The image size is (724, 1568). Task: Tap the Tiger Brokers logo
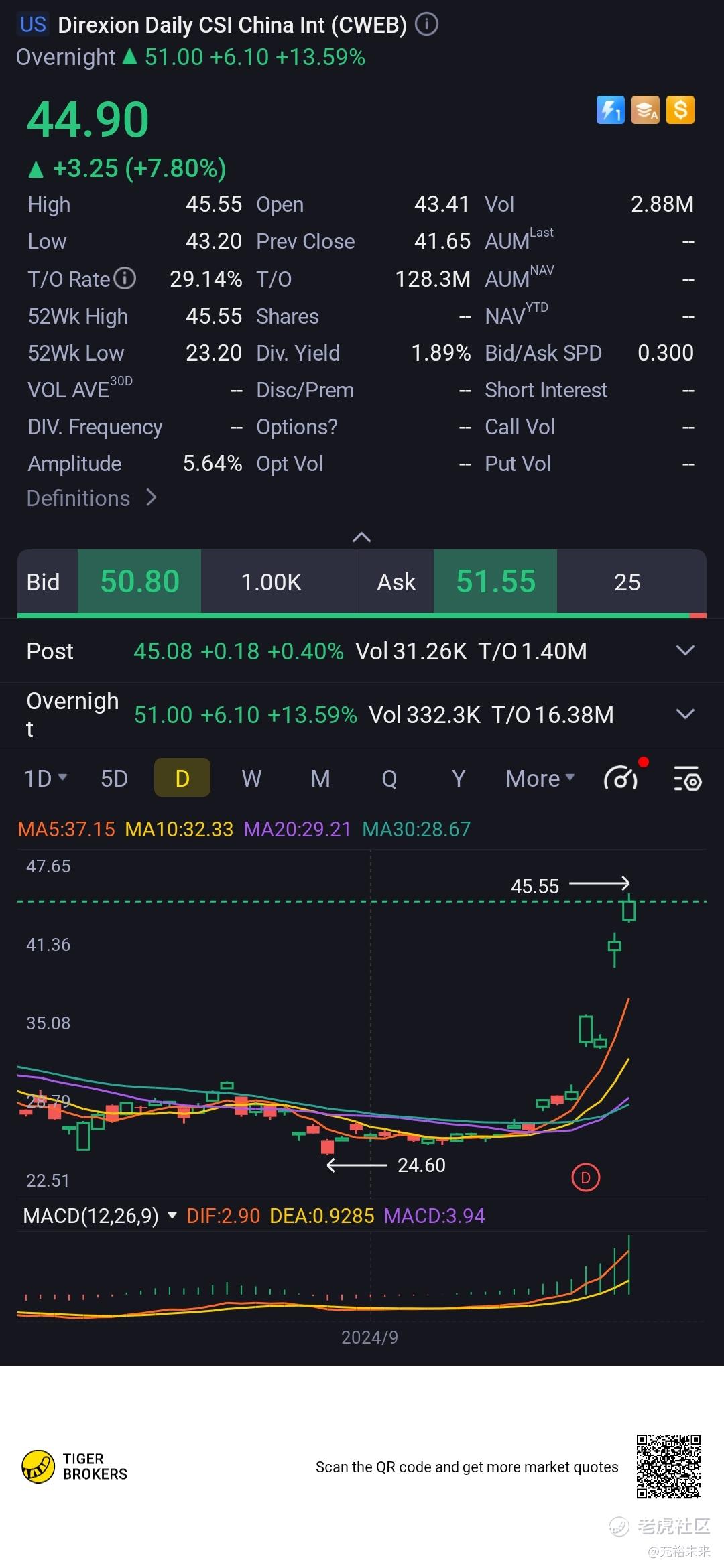(x=75, y=1466)
